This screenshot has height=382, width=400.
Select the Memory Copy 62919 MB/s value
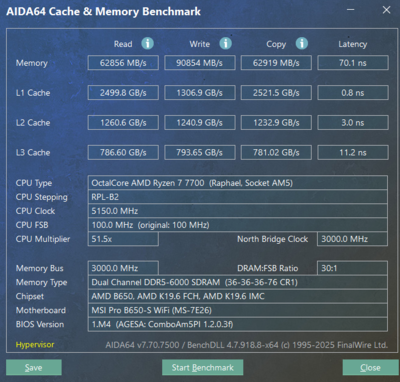click(276, 63)
